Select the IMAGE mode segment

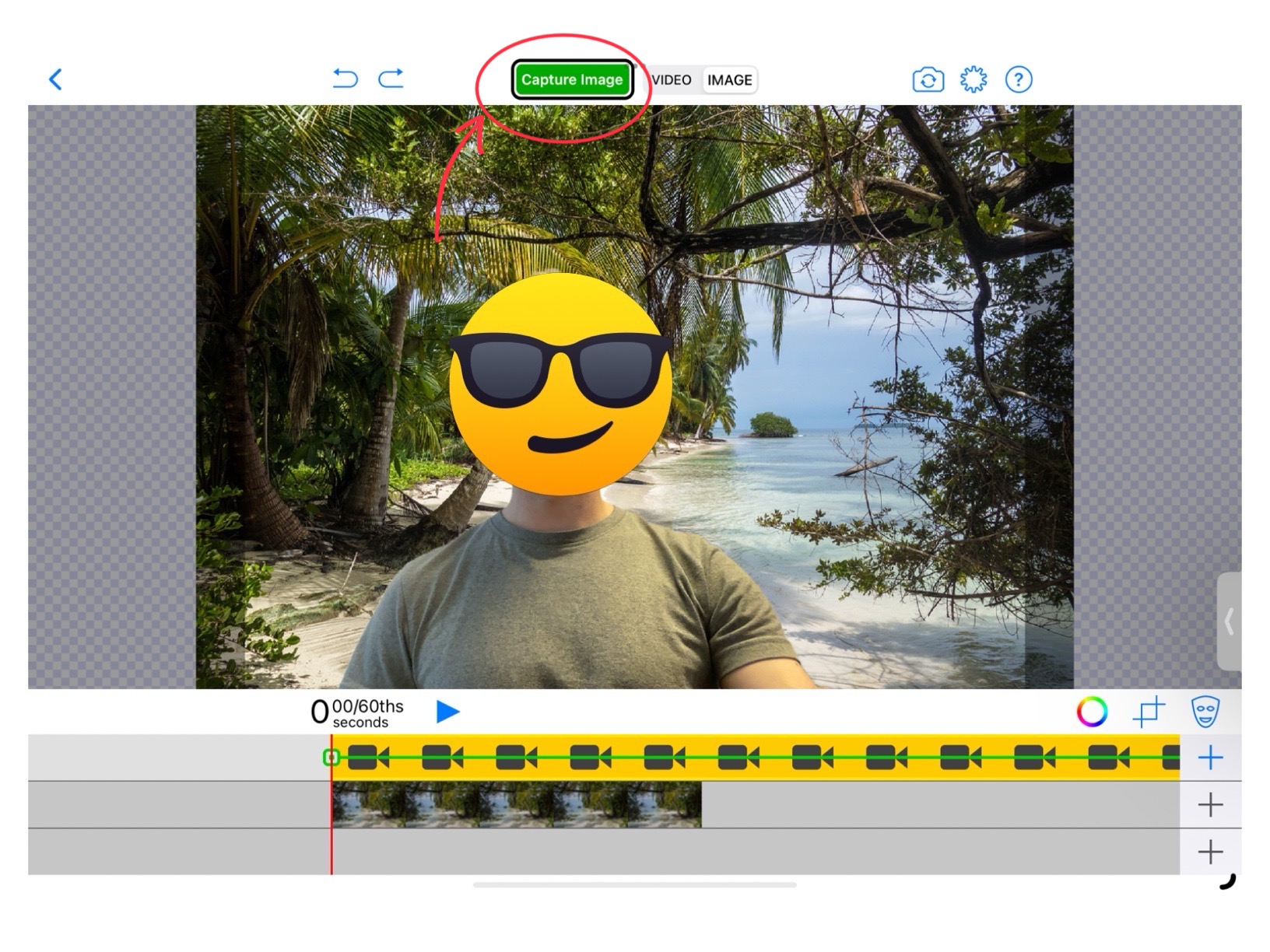coord(729,80)
